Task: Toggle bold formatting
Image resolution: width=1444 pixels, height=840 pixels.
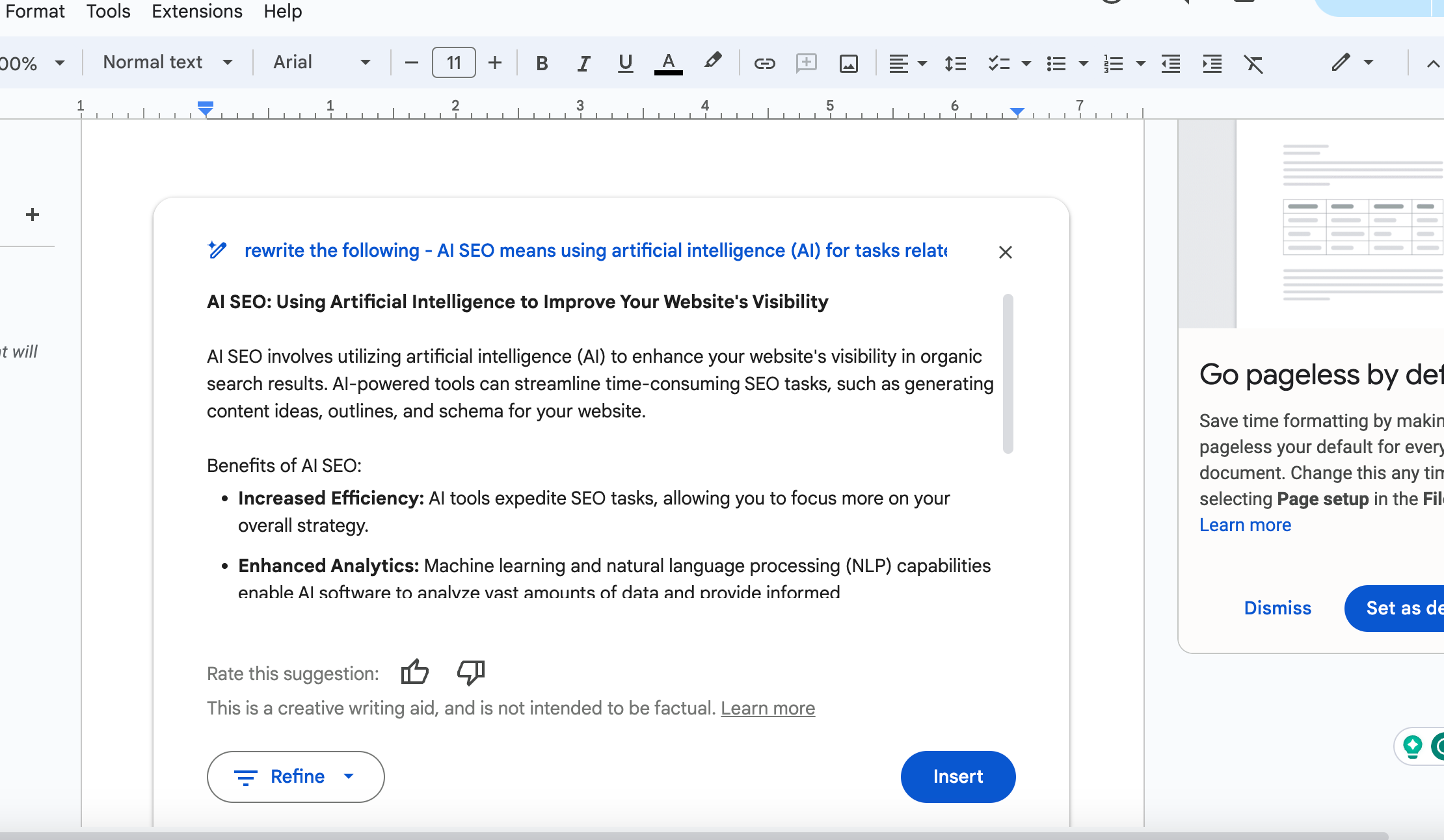Action: (x=542, y=63)
